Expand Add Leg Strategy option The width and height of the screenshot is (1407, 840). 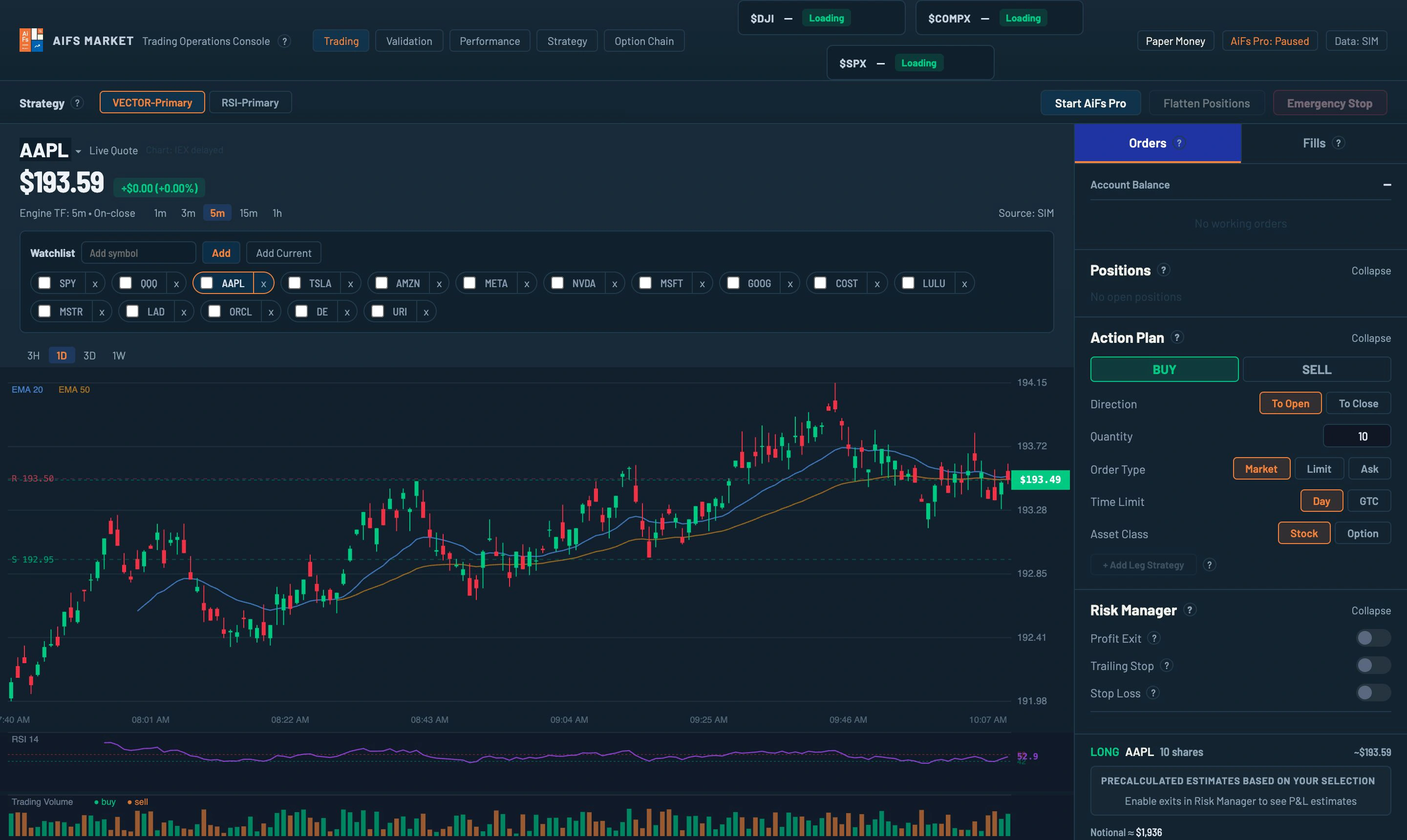tap(1143, 565)
